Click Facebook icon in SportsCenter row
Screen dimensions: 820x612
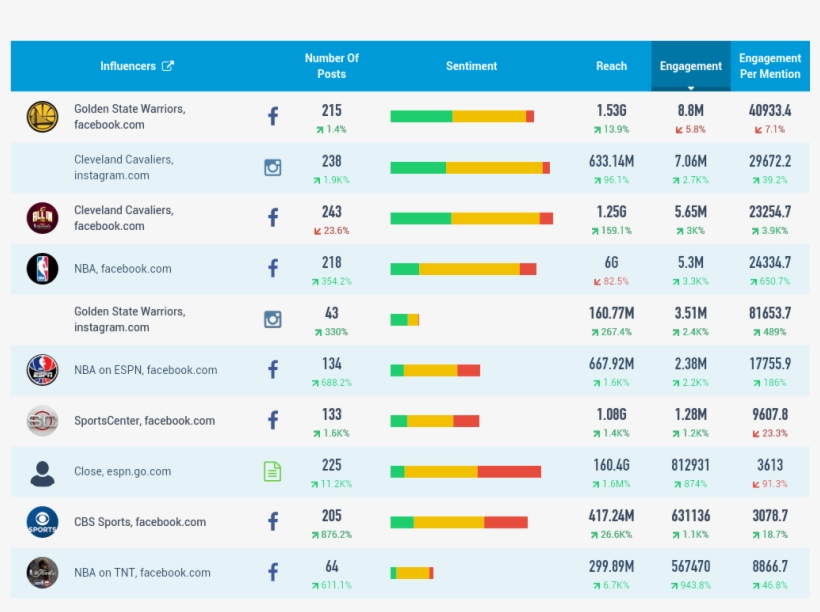[273, 420]
